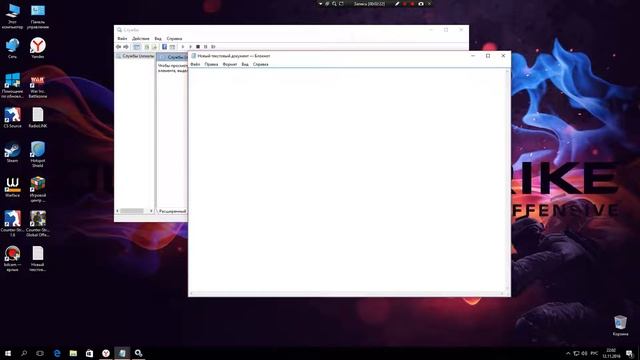Click the Forward arrow in Services toolbar

point(126,47)
